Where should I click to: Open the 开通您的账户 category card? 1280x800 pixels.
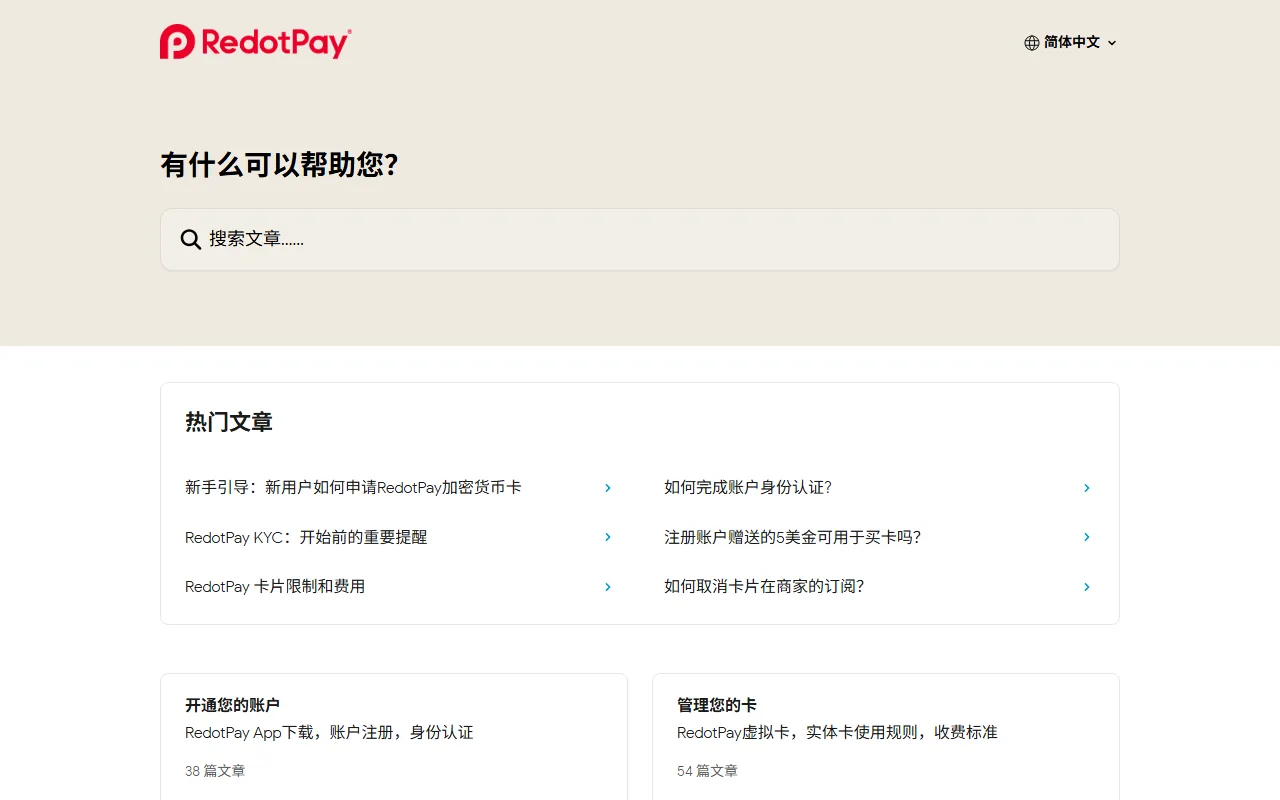(394, 737)
